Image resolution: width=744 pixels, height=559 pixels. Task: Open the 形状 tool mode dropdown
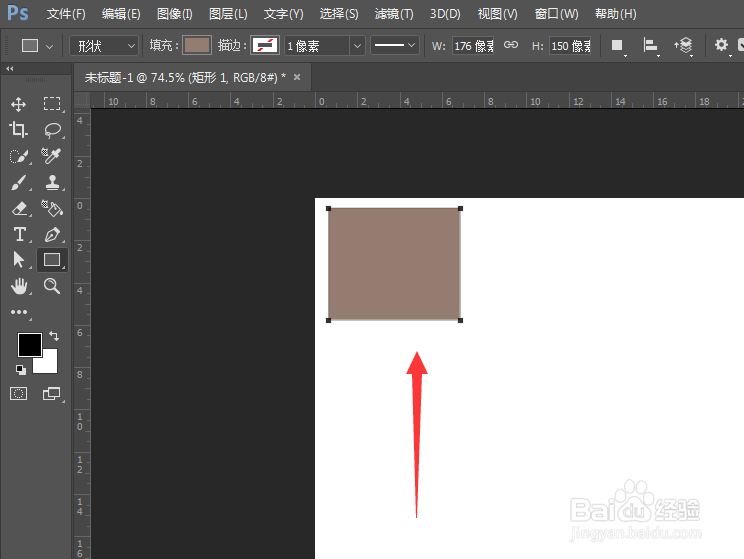104,46
